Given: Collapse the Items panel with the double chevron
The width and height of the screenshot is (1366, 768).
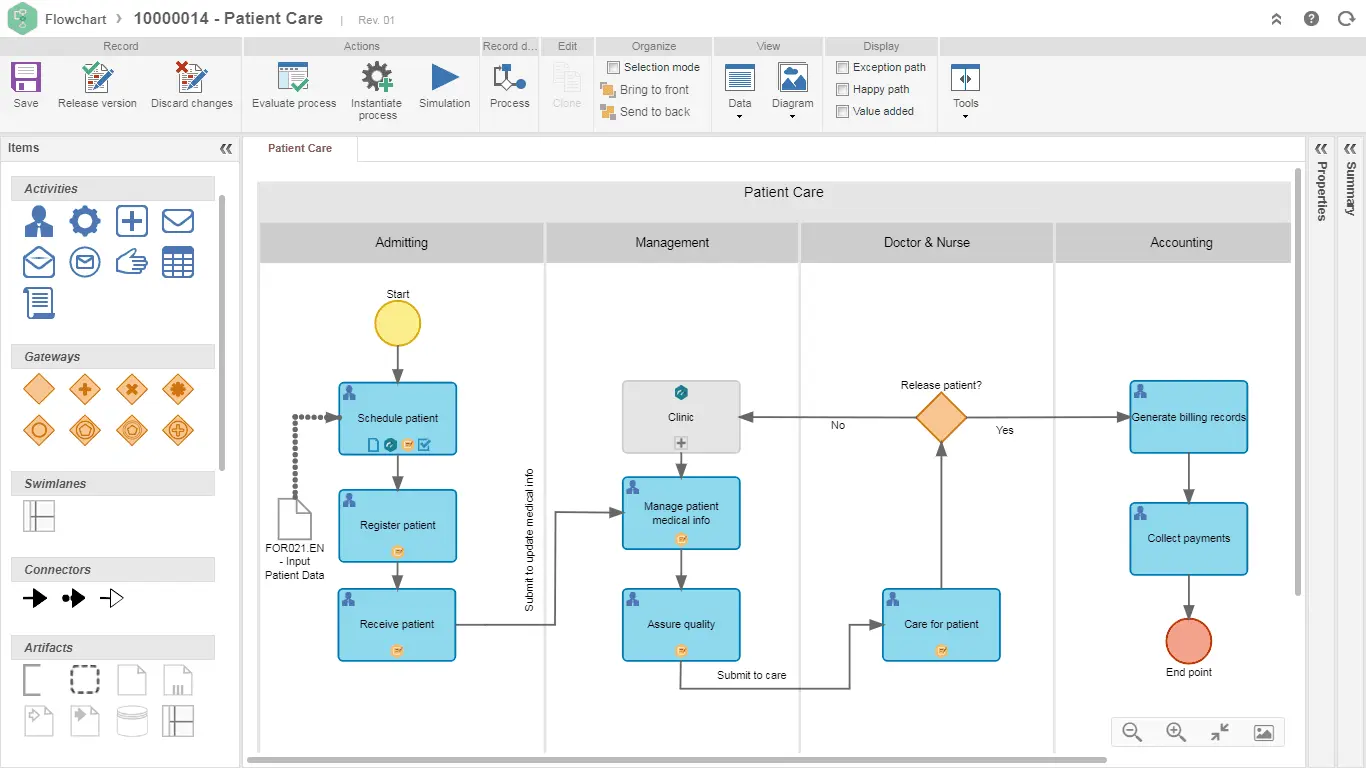Looking at the screenshot, I should point(226,148).
